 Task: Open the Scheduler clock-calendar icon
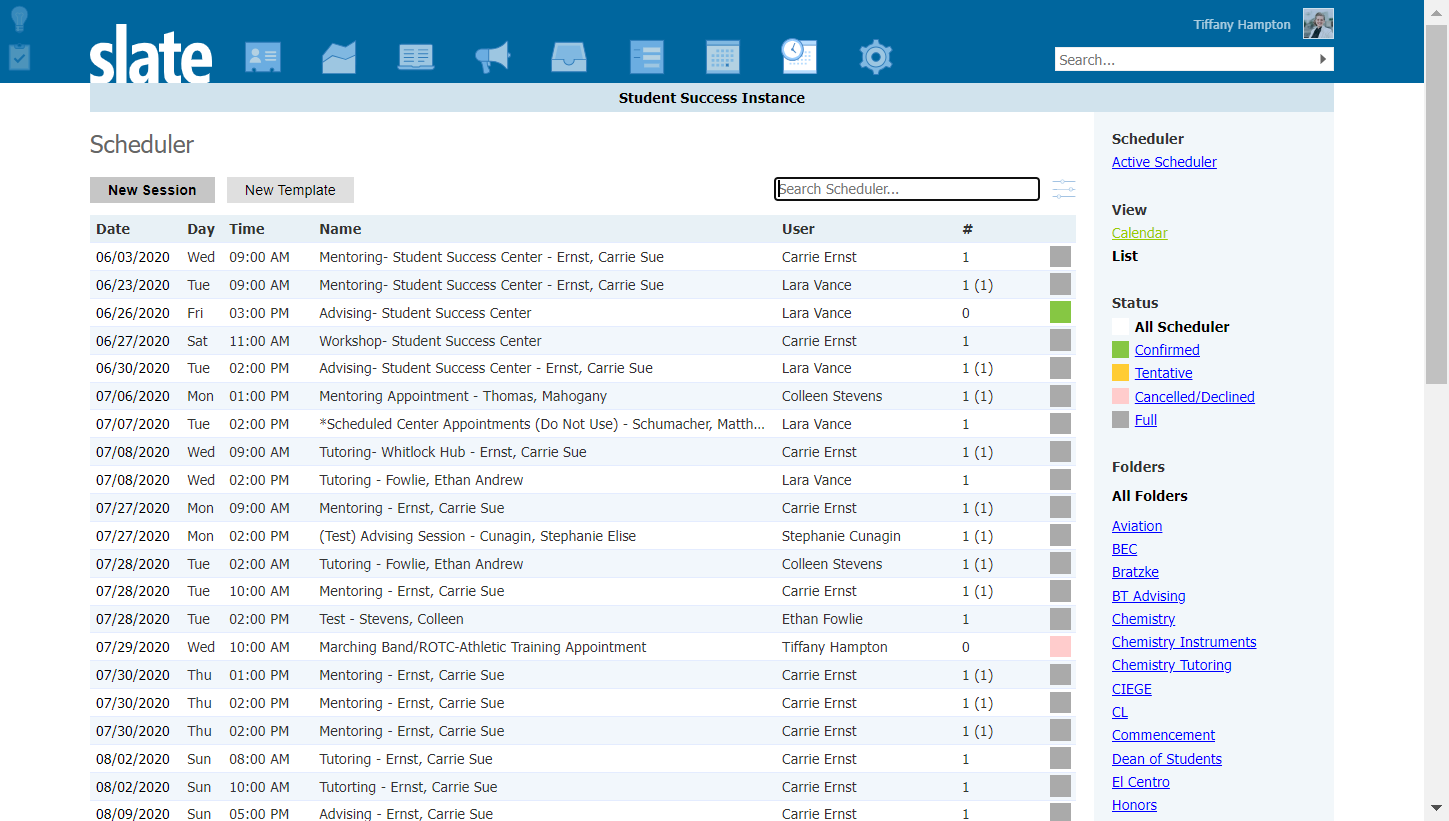click(x=799, y=57)
